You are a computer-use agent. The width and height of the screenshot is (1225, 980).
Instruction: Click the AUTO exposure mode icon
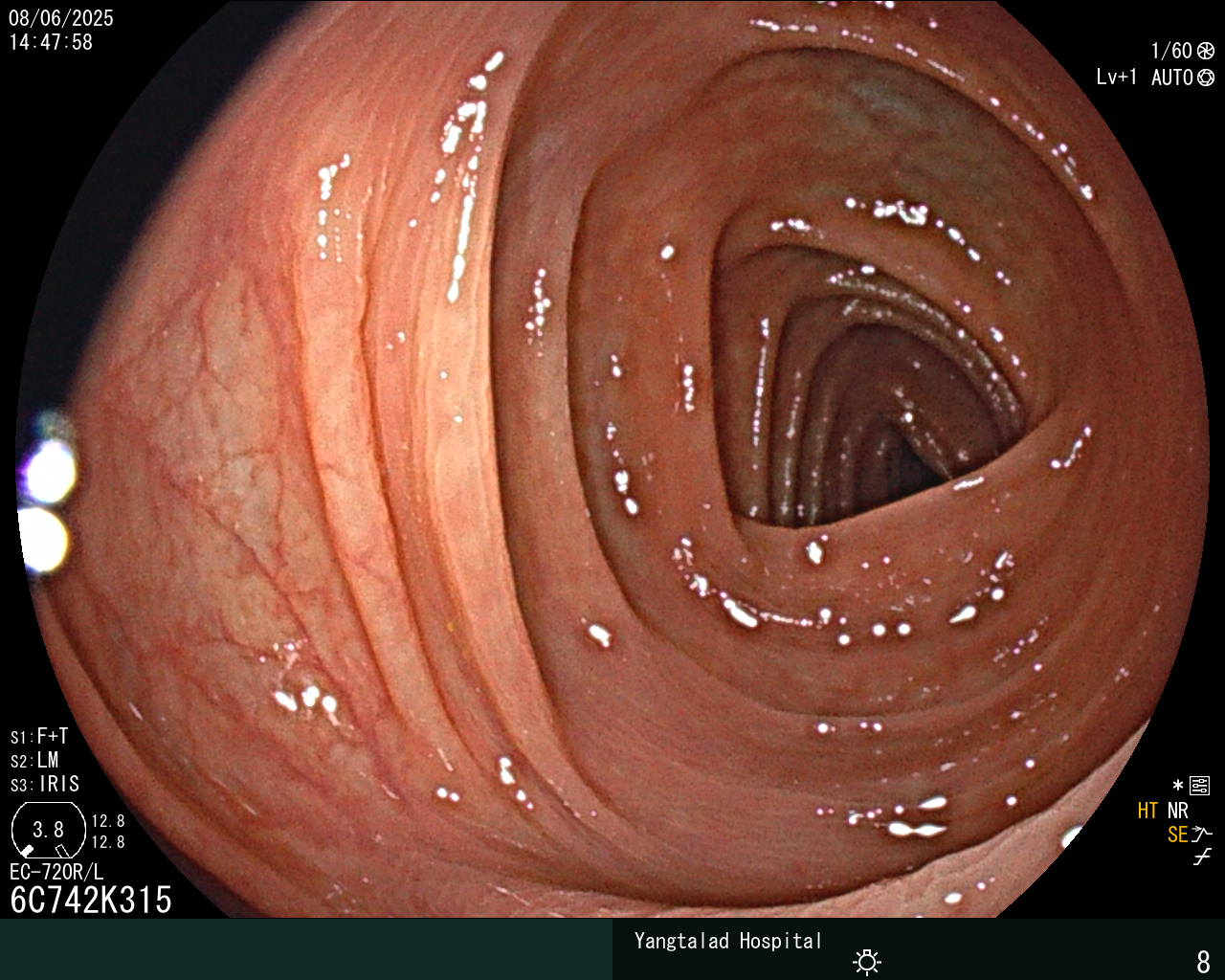1206,78
